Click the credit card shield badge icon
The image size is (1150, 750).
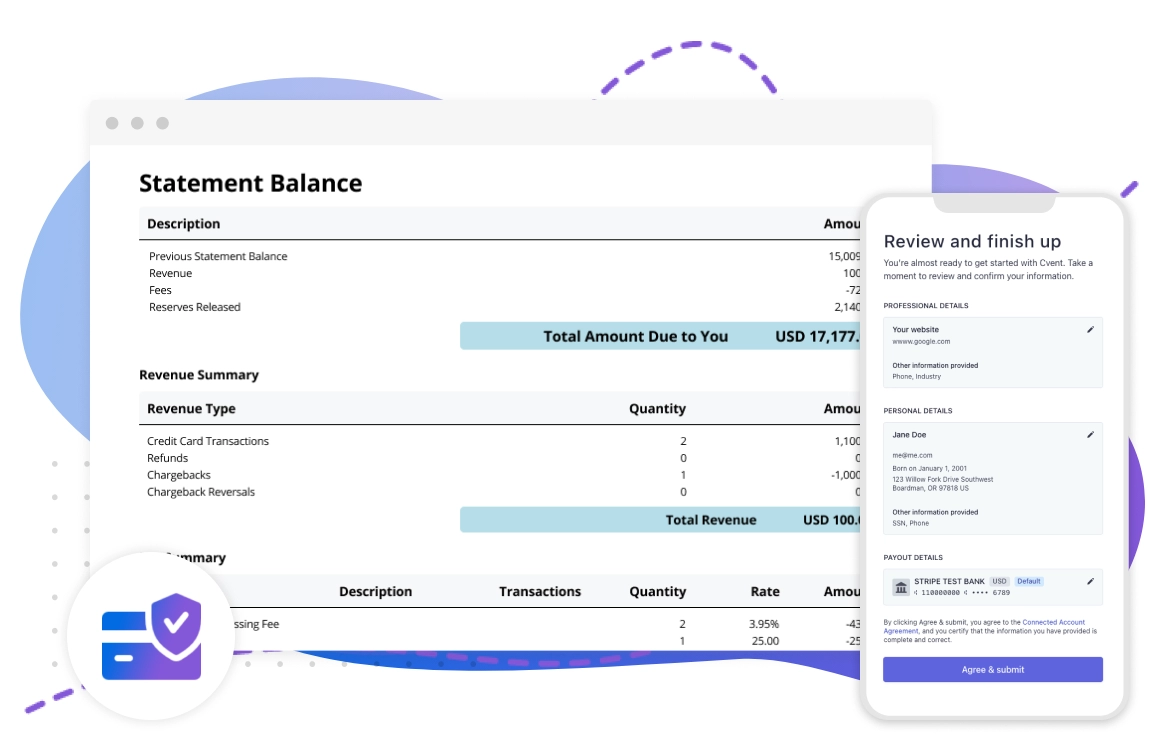click(151, 636)
